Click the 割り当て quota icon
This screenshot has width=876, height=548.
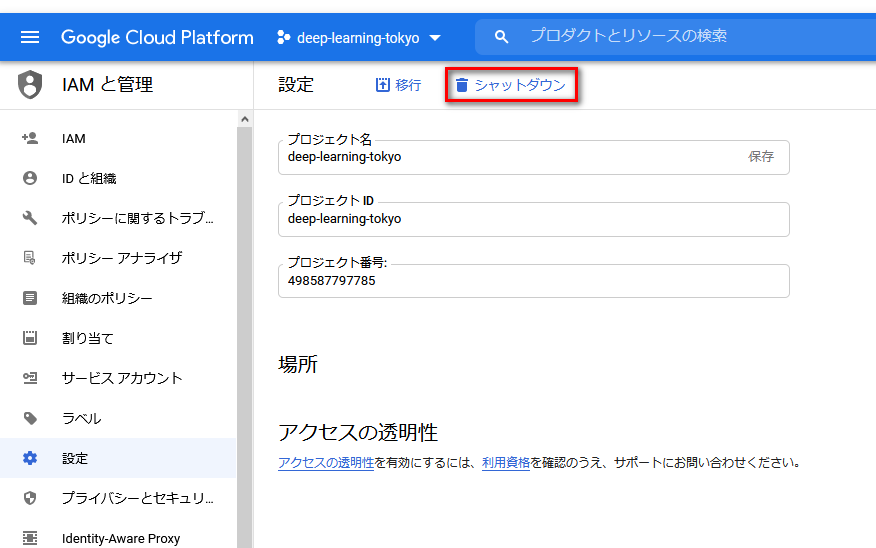coord(30,337)
